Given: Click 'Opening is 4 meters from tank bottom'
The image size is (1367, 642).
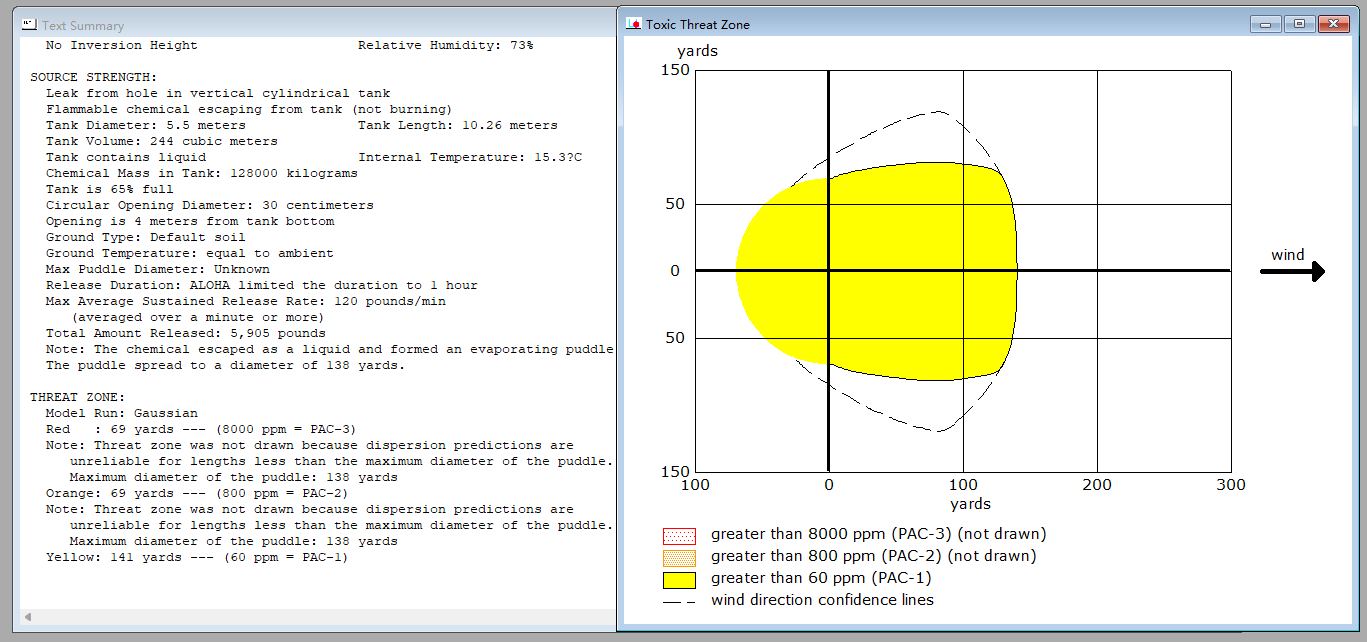Looking at the screenshot, I should click(x=190, y=221).
